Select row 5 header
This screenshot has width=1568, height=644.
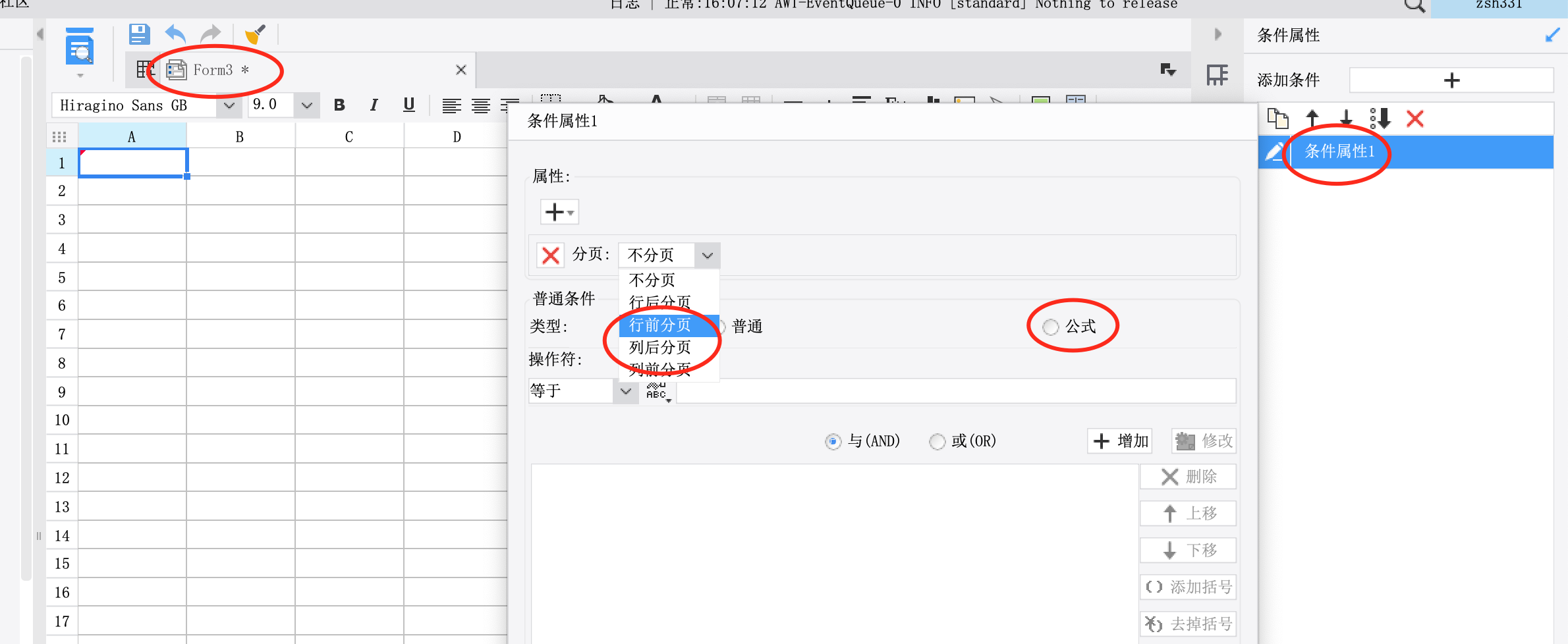pos(62,277)
